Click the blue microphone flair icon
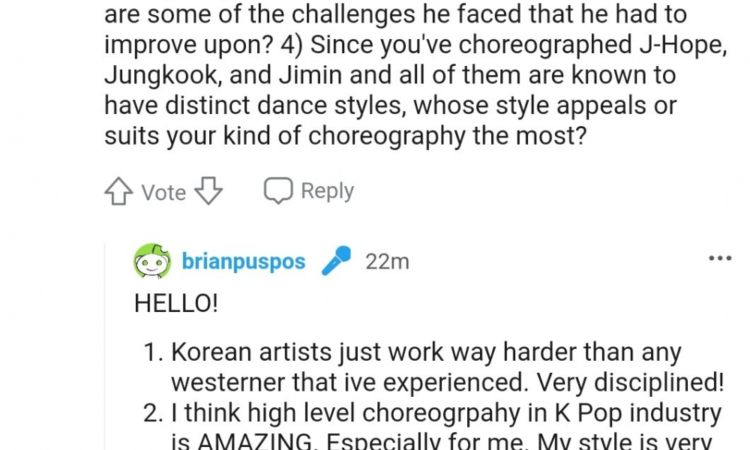The width and height of the screenshot is (750, 450). (335, 262)
